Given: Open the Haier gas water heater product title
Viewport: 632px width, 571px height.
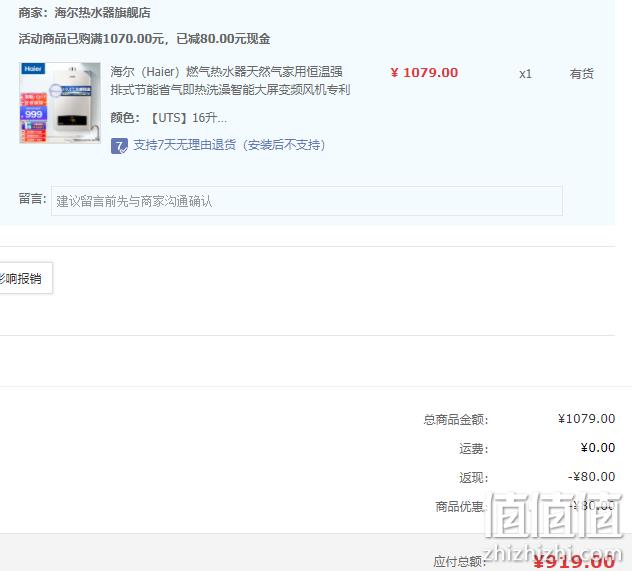Looking at the screenshot, I should [x=230, y=80].
